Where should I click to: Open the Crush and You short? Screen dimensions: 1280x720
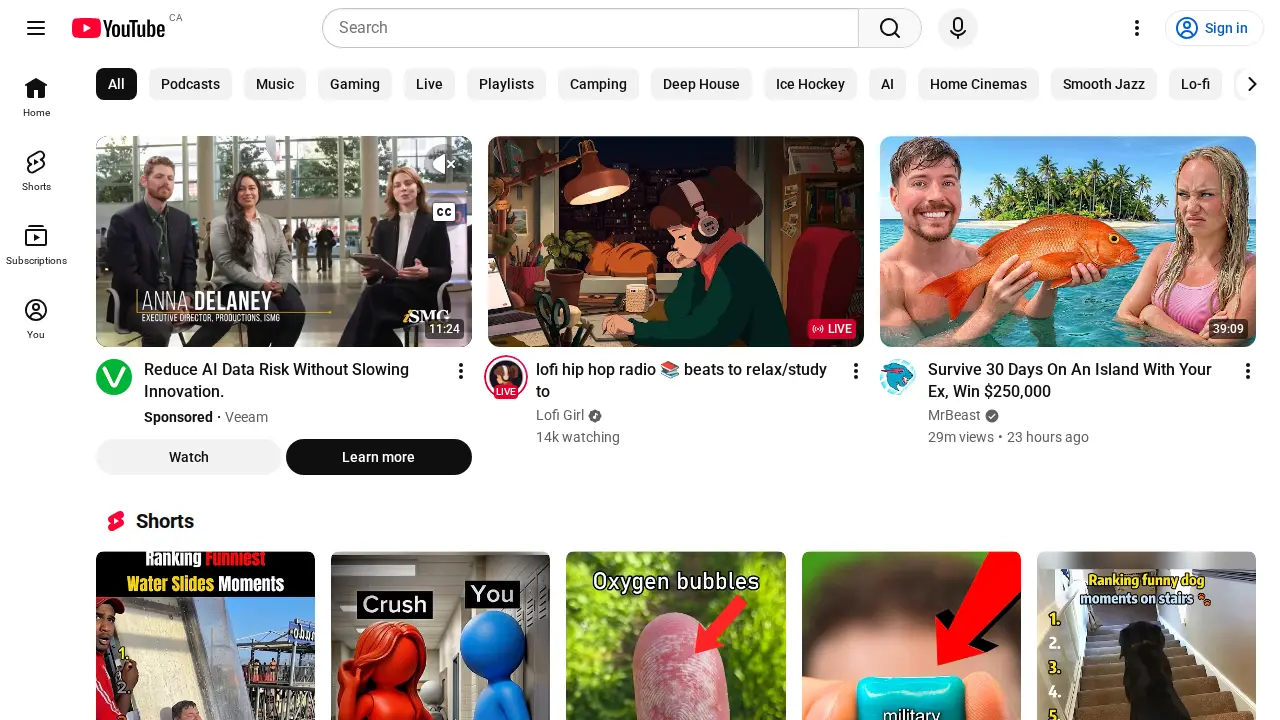pos(440,636)
